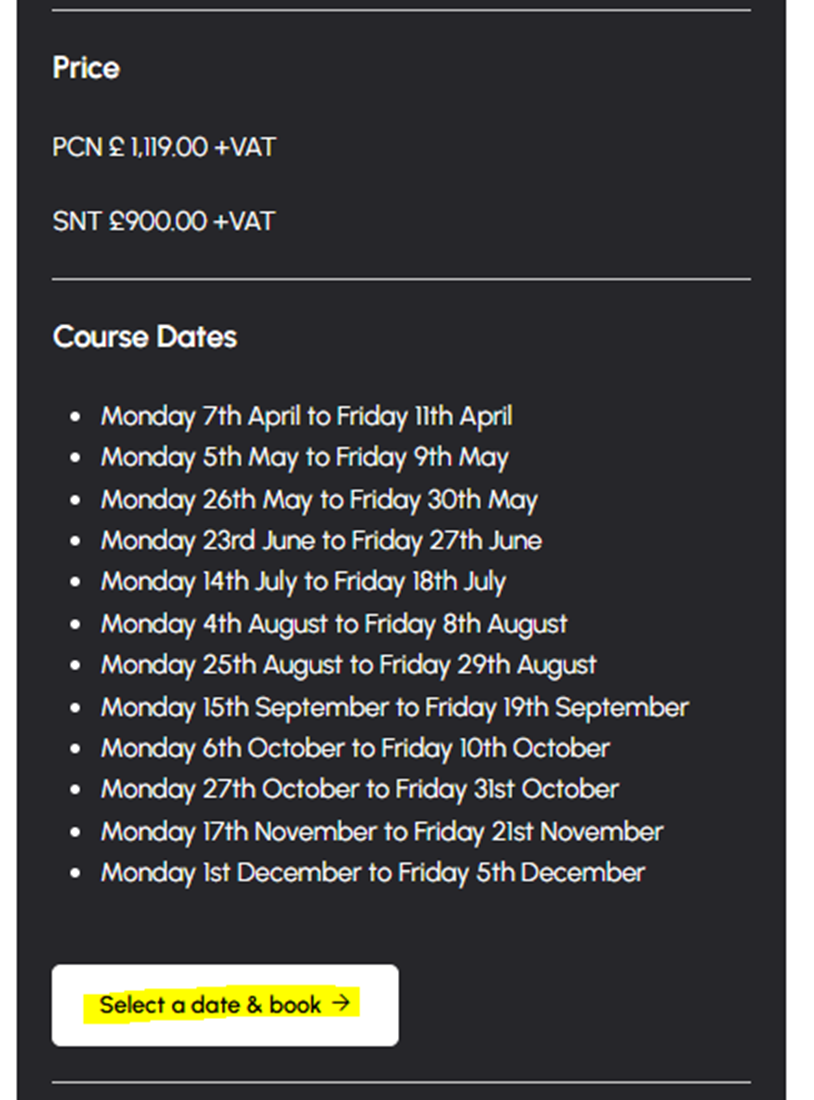Pick the Monday 23rd June course date

(x=321, y=541)
